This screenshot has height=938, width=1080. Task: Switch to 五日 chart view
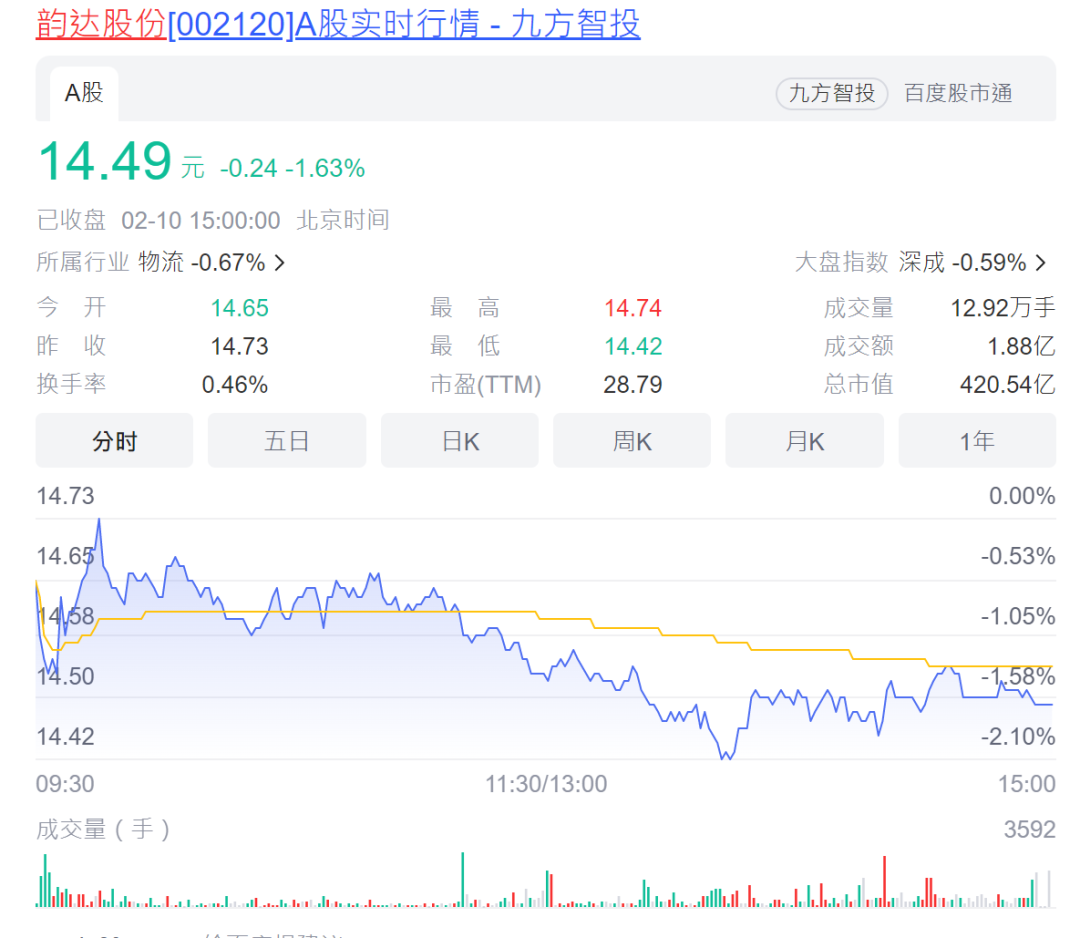click(x=286, y=441)
